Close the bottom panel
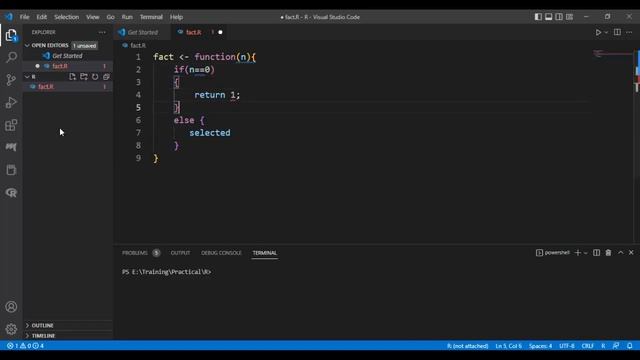This screenshot has height=360, width=640. coord(631,253)
